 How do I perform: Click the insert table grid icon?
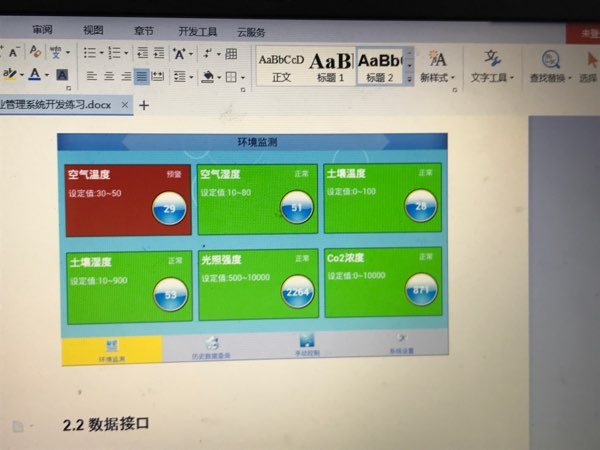[x=231, y=54]
